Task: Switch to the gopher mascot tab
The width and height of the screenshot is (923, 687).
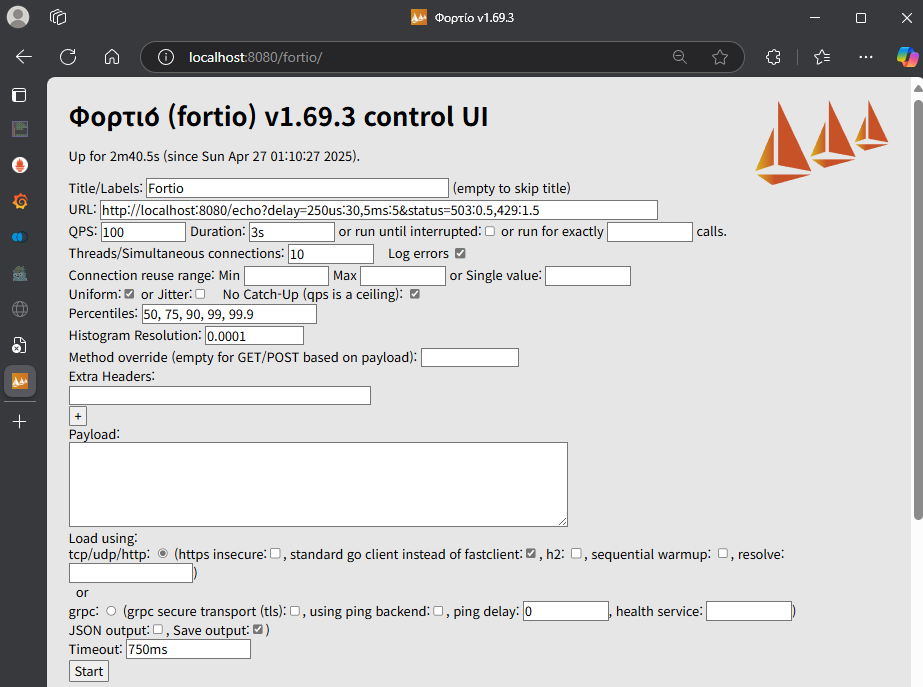Action: coord(20,274)
